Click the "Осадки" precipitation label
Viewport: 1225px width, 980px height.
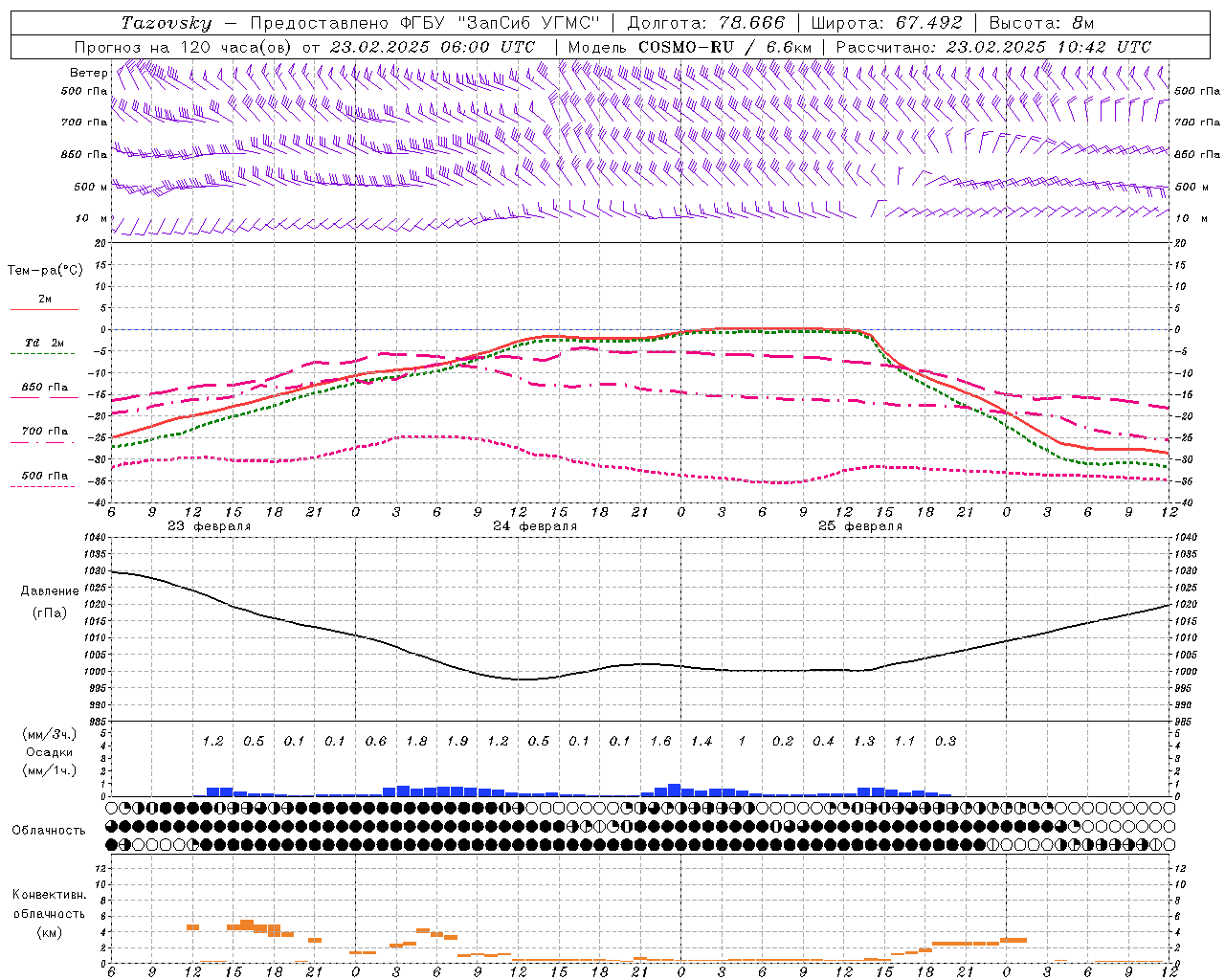pyautogui.click(x=49, y=752)
